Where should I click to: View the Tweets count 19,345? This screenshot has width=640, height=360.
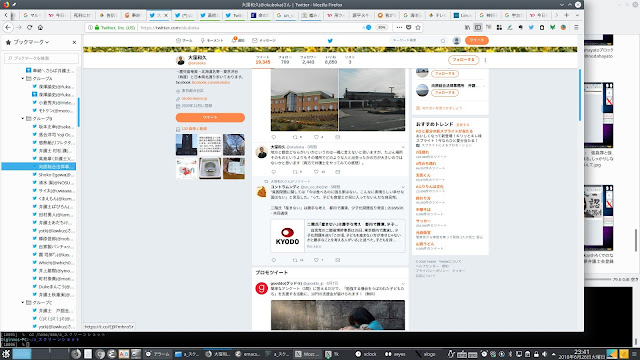pyautogui.click(x=262, y=60)
